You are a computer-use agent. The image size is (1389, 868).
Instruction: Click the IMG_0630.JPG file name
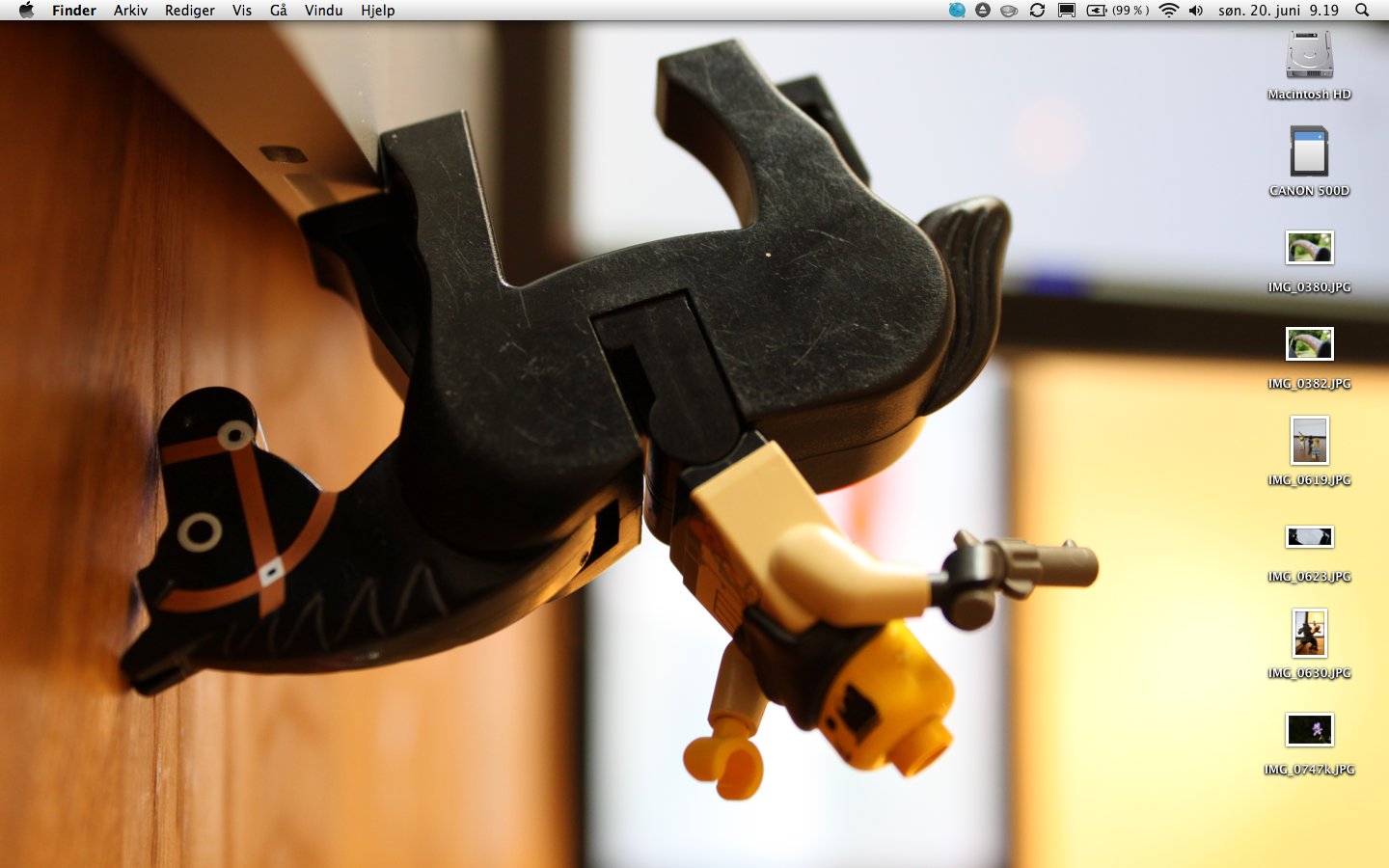1309,673
